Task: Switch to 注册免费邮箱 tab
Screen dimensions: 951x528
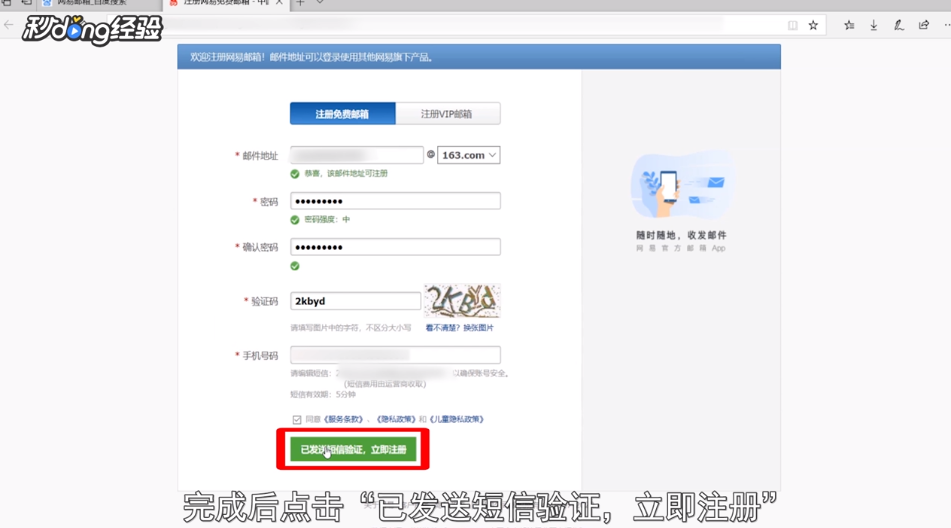Action: [x=343, y=113]
